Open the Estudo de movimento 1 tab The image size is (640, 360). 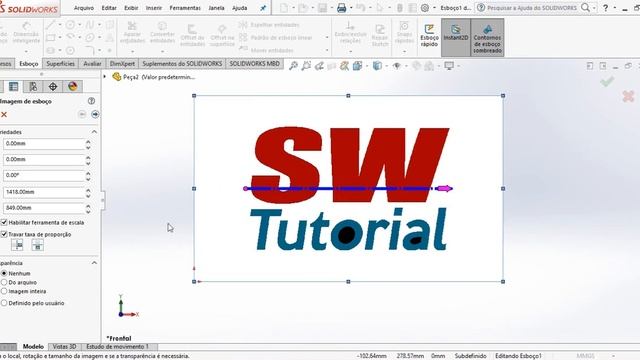(x=118, y=347)
